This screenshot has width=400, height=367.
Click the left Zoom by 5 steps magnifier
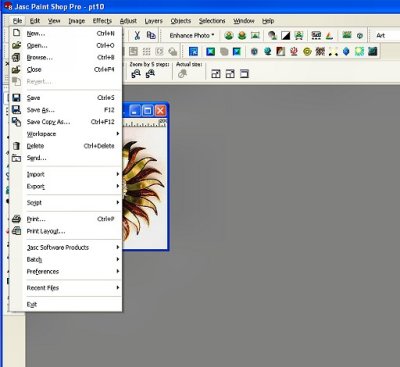click(136, 74)
